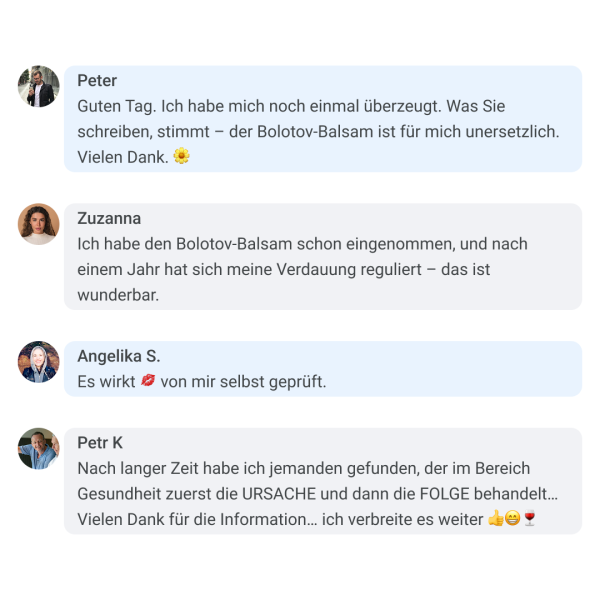Viewport: 600px width, 600px height.
Task: Click the word URSACHE in Petr's comment
Action: pyautogui.click(x=279, y=494)
